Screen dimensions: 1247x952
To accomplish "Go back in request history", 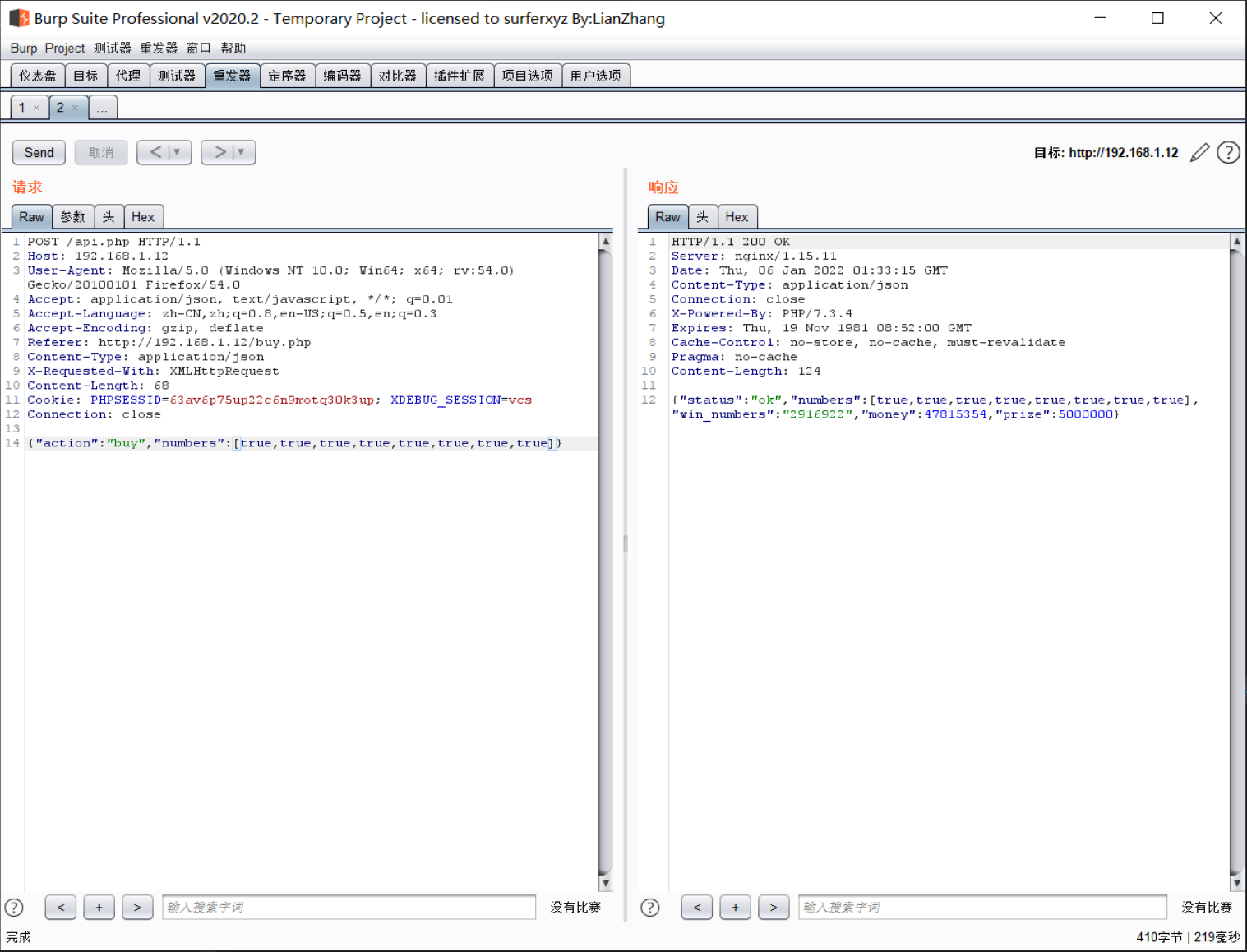I will tap(155, 152).
